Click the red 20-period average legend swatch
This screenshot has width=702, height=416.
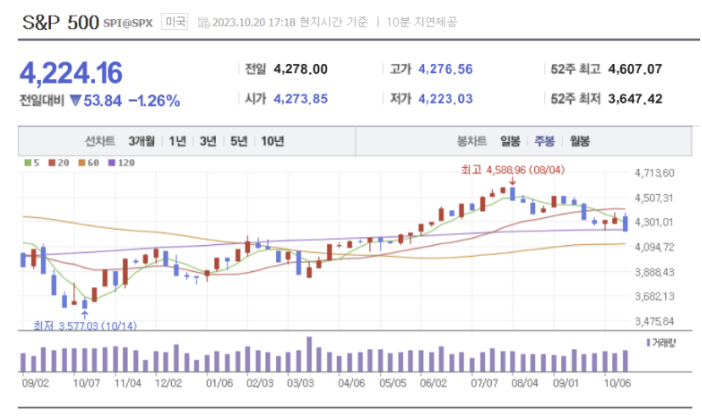click(x=52, y=163)
